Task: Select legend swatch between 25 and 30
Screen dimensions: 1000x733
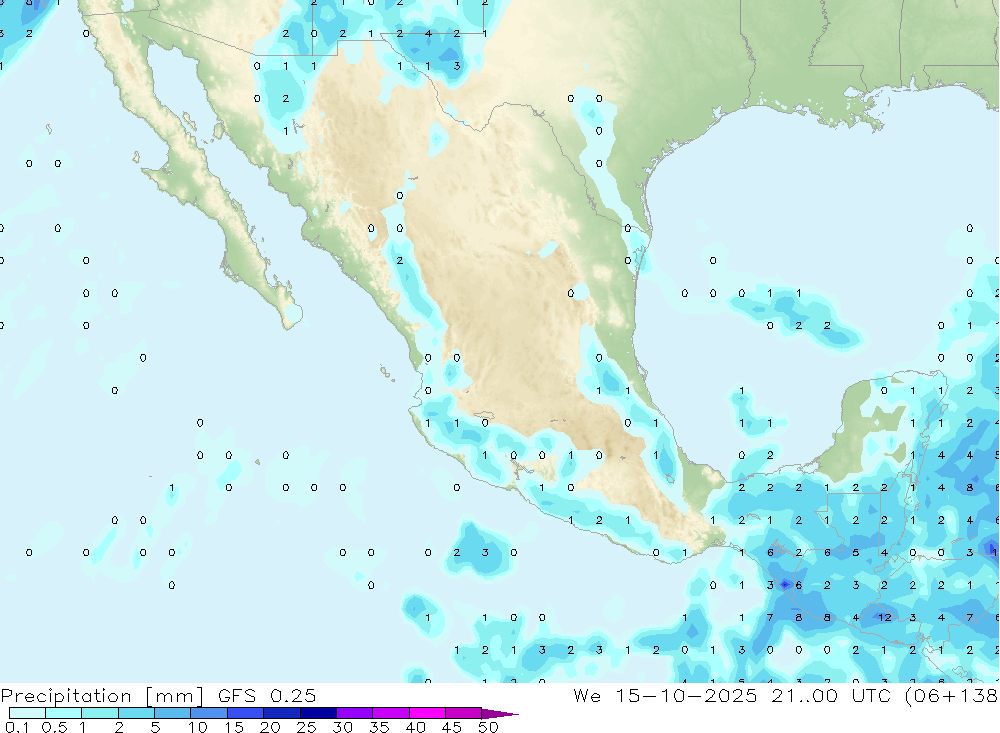Action: coord(318,713)
